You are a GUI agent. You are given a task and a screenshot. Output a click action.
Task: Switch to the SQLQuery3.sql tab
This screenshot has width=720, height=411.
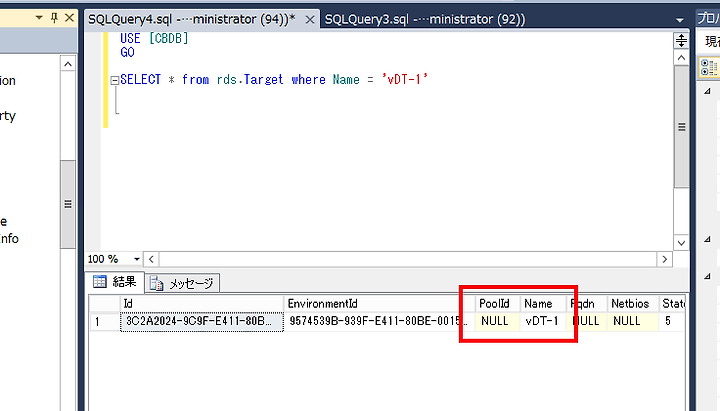pos(425,20)
